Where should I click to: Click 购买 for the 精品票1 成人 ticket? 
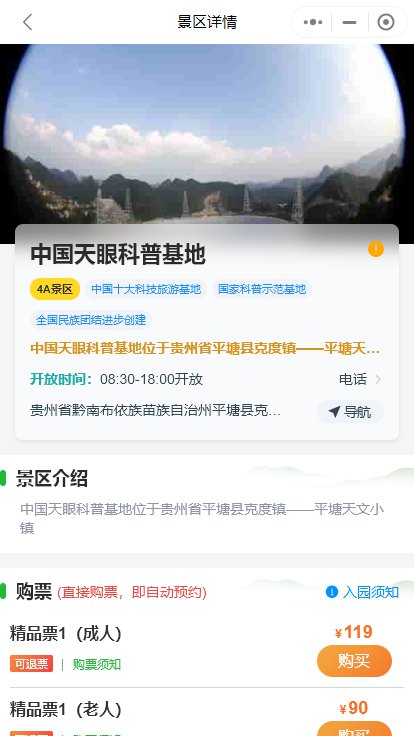354,661
